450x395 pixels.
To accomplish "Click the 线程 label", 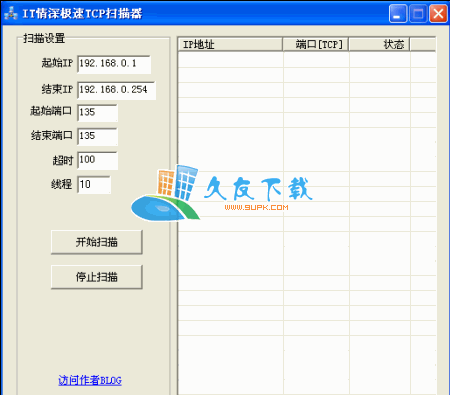I will (62, 184).
